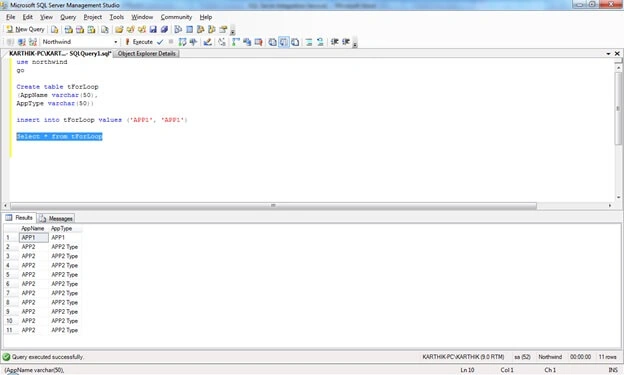Toggle Include Client Statistics
Viewport: 624px width, 375px height.
247,42
